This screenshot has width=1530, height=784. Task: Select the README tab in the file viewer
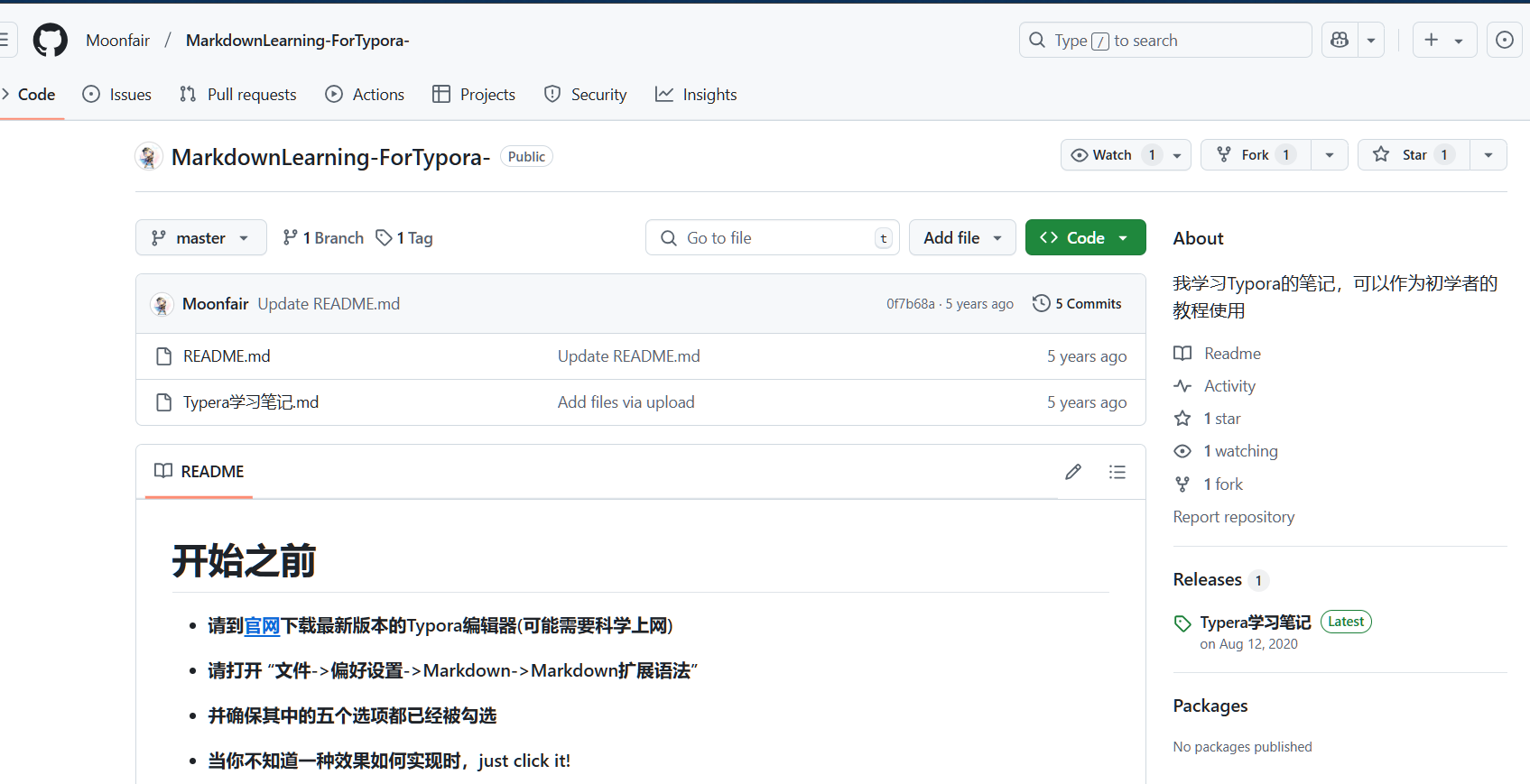pyautogui.click(x=199, y=471)
